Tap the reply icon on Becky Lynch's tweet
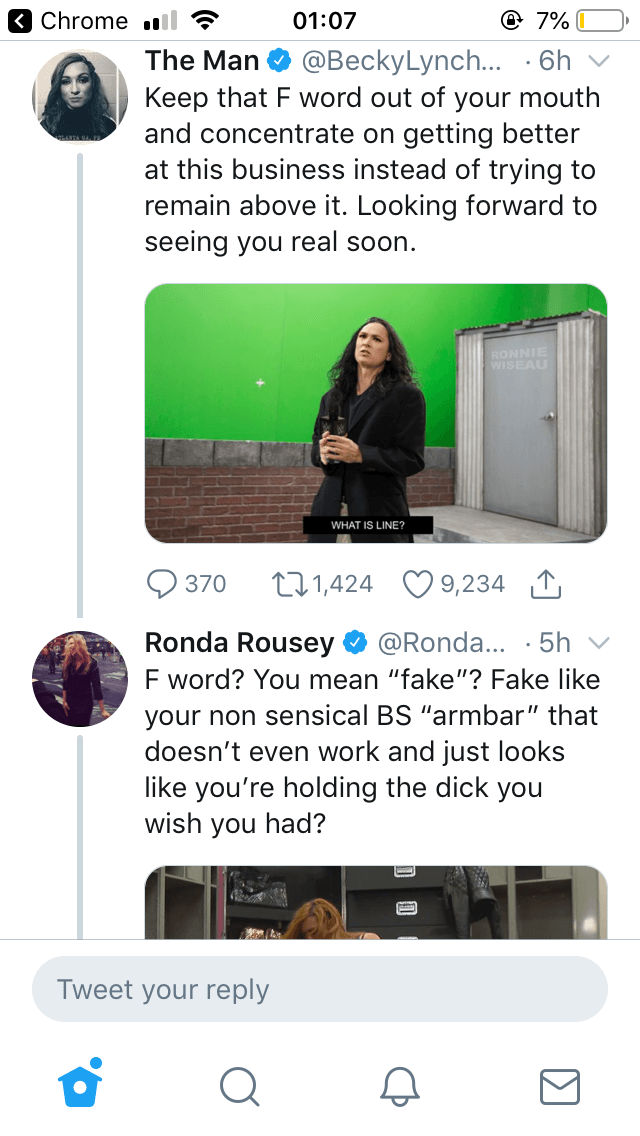The image size is (640, 1136). (x=162, y=584)
